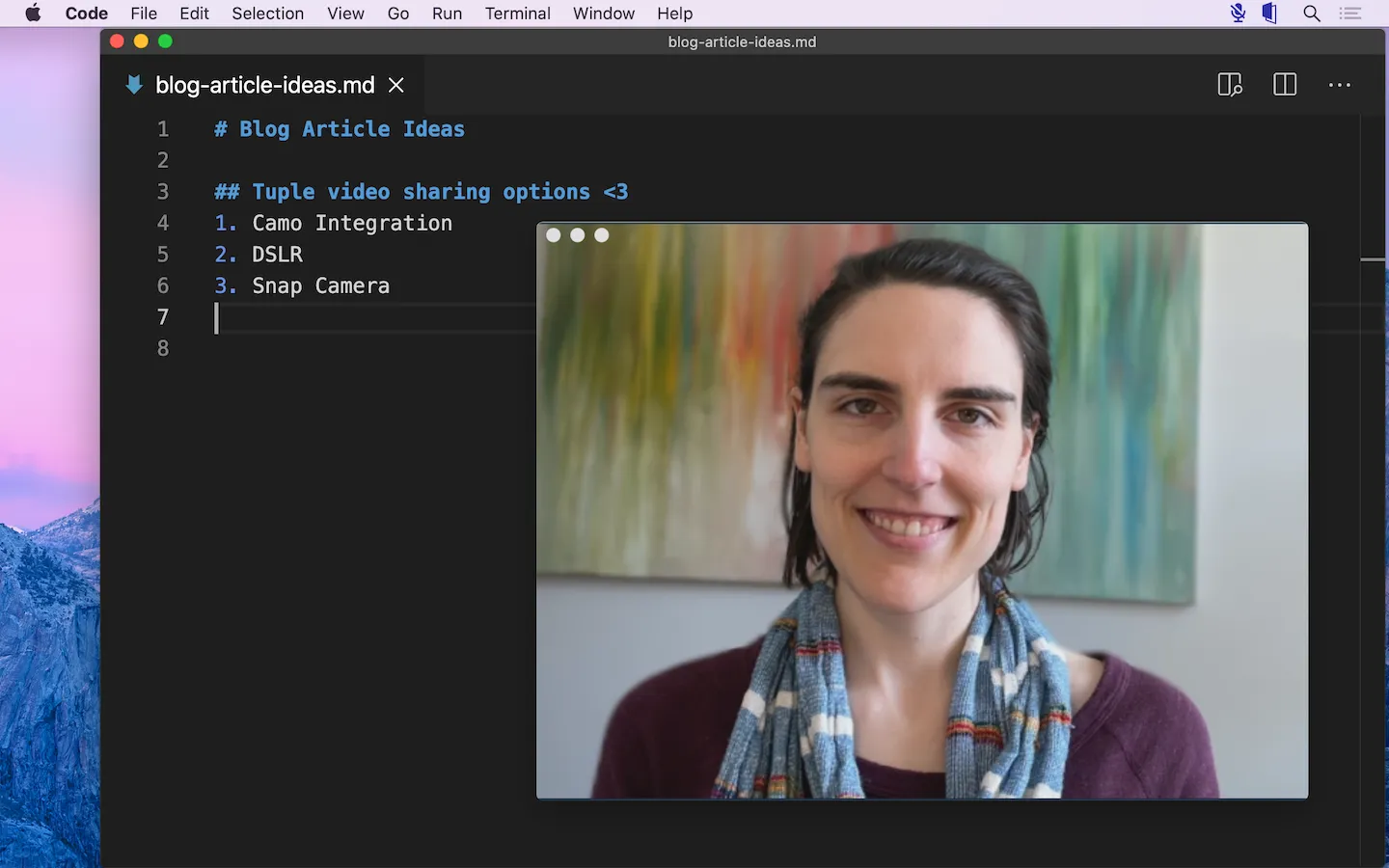Viewport: 1389px width, 868px height.
Task: Open Preview to the Side for the markdown file
Action: pos(1230,85)
